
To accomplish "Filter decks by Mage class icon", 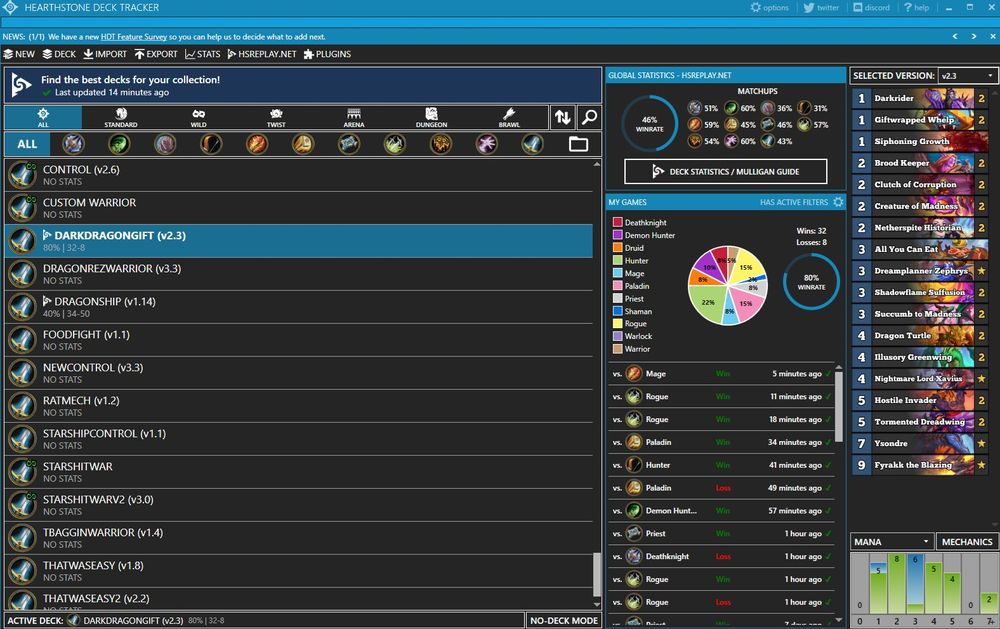I will tap(257, 144).
